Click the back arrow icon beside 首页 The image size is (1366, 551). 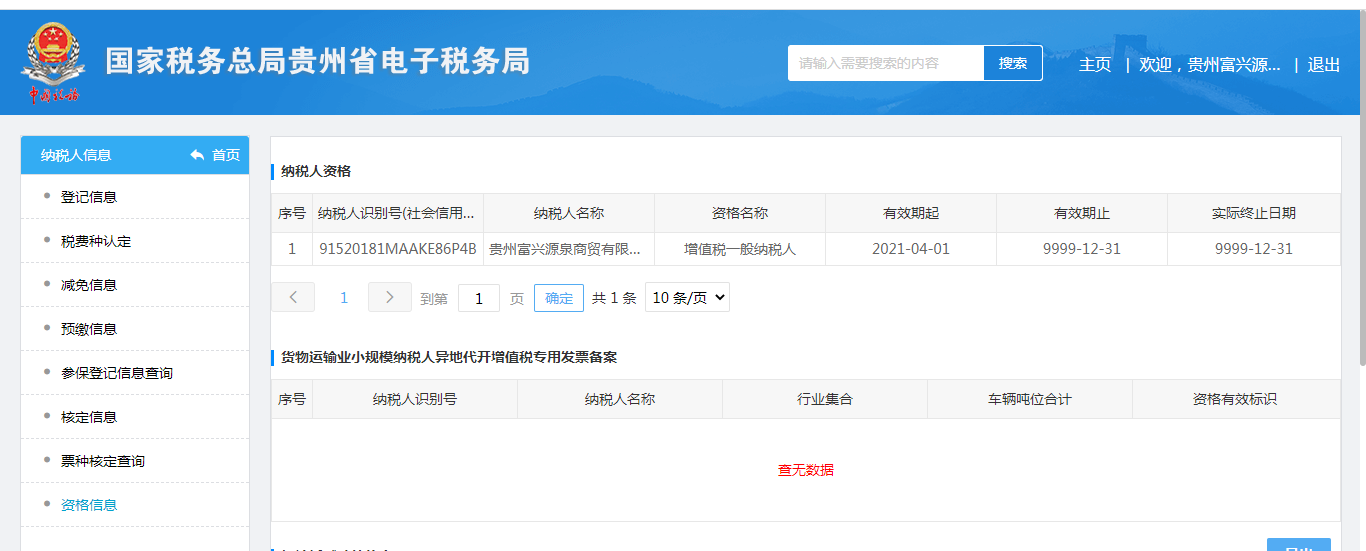pos(197,155)
